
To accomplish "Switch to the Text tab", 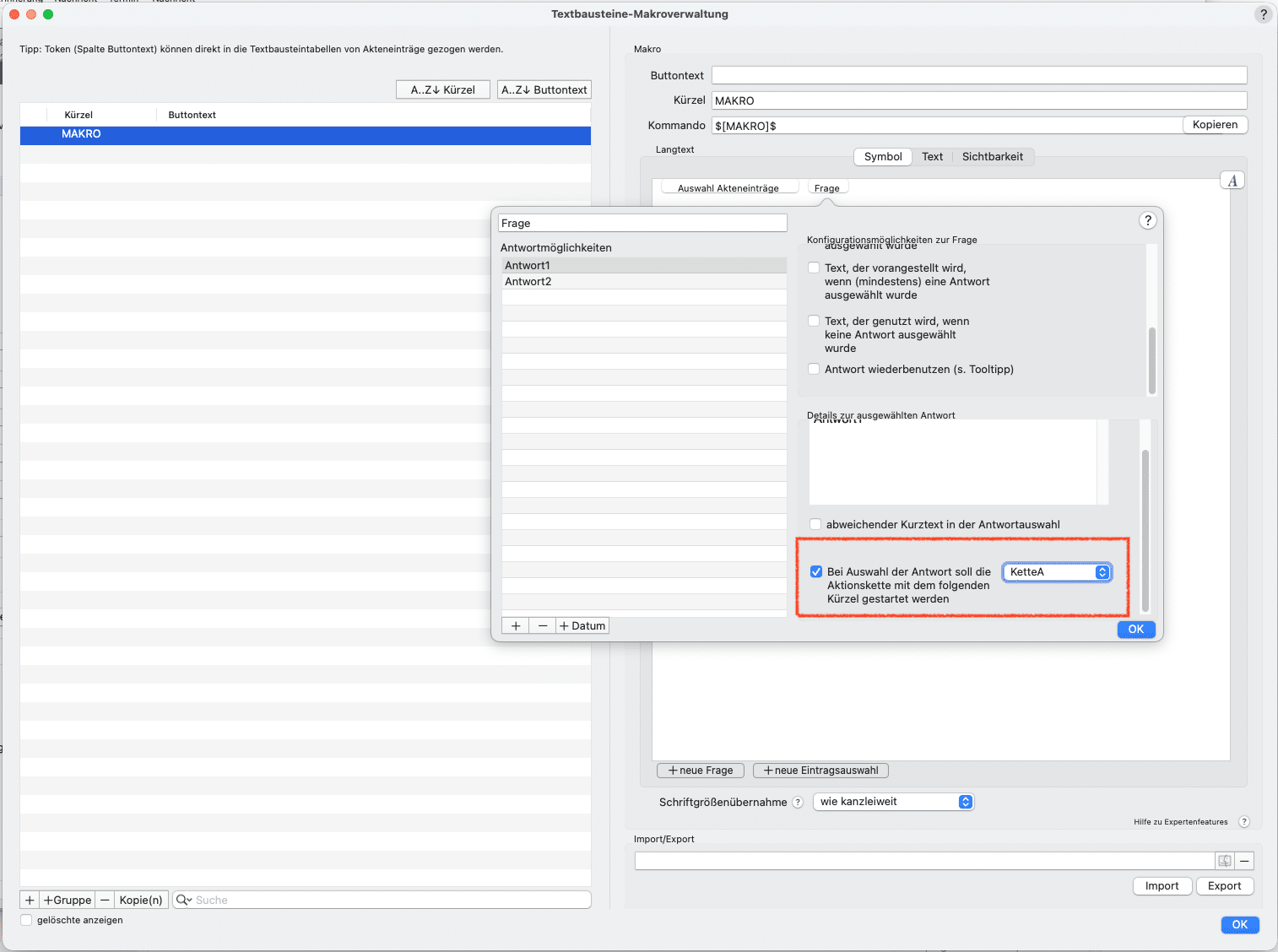I will pyautogui.click(x=932, y=157).
